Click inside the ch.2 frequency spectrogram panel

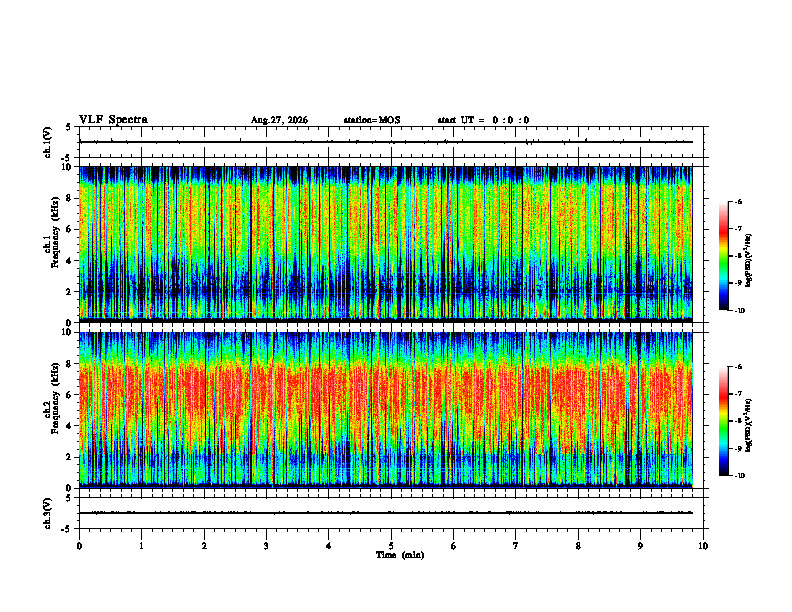pyautogui.click(x=386, y=410)
